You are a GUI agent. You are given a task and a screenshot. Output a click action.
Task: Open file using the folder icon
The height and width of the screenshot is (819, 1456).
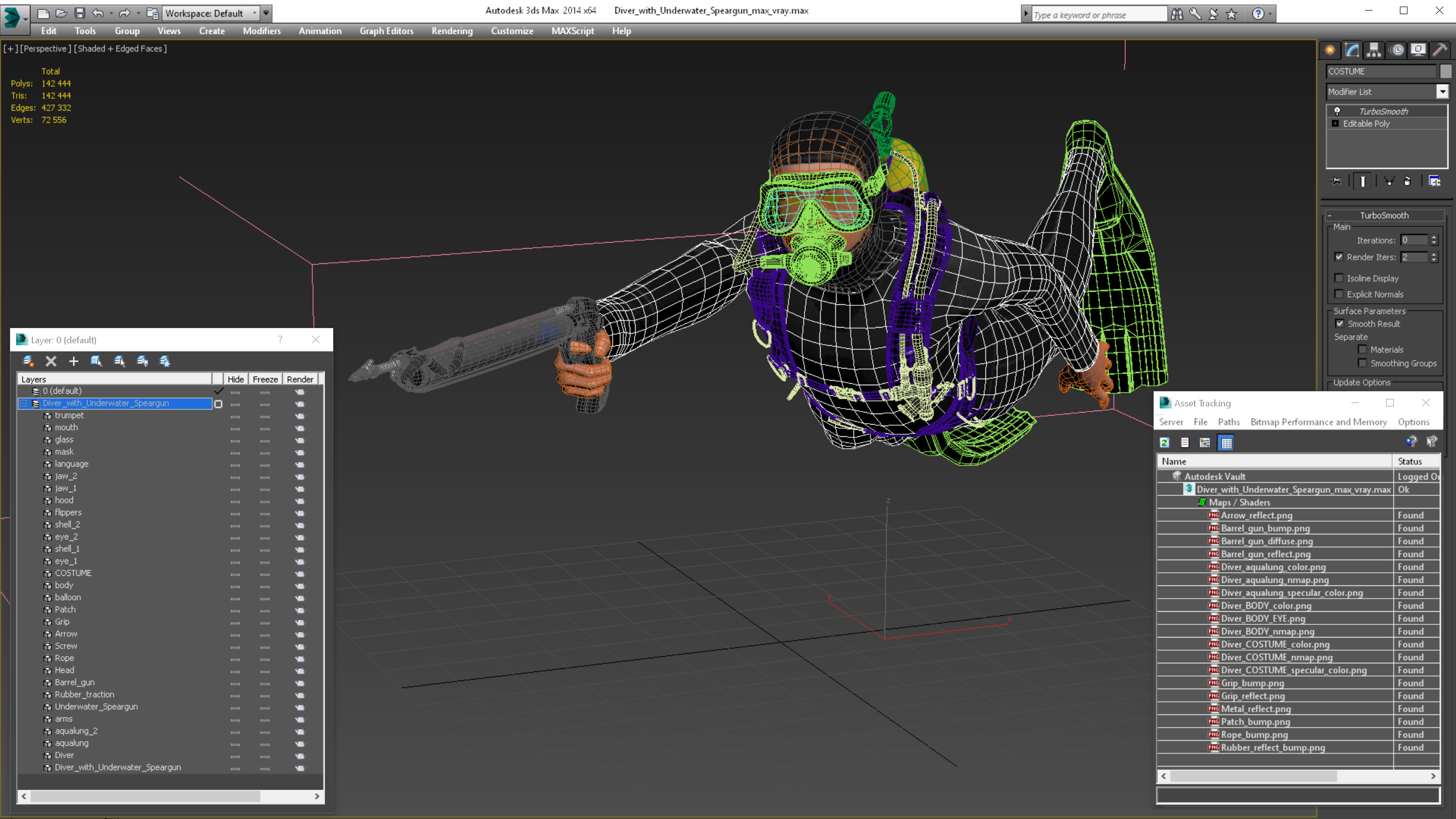[x=61, y=13]
